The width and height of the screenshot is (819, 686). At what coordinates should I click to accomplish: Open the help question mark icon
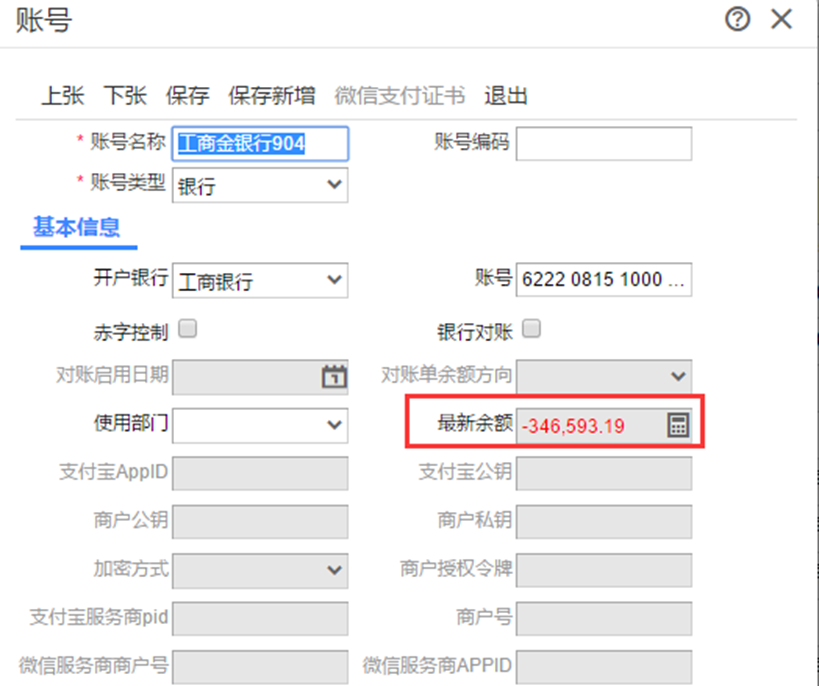click(x=738, y=20)
